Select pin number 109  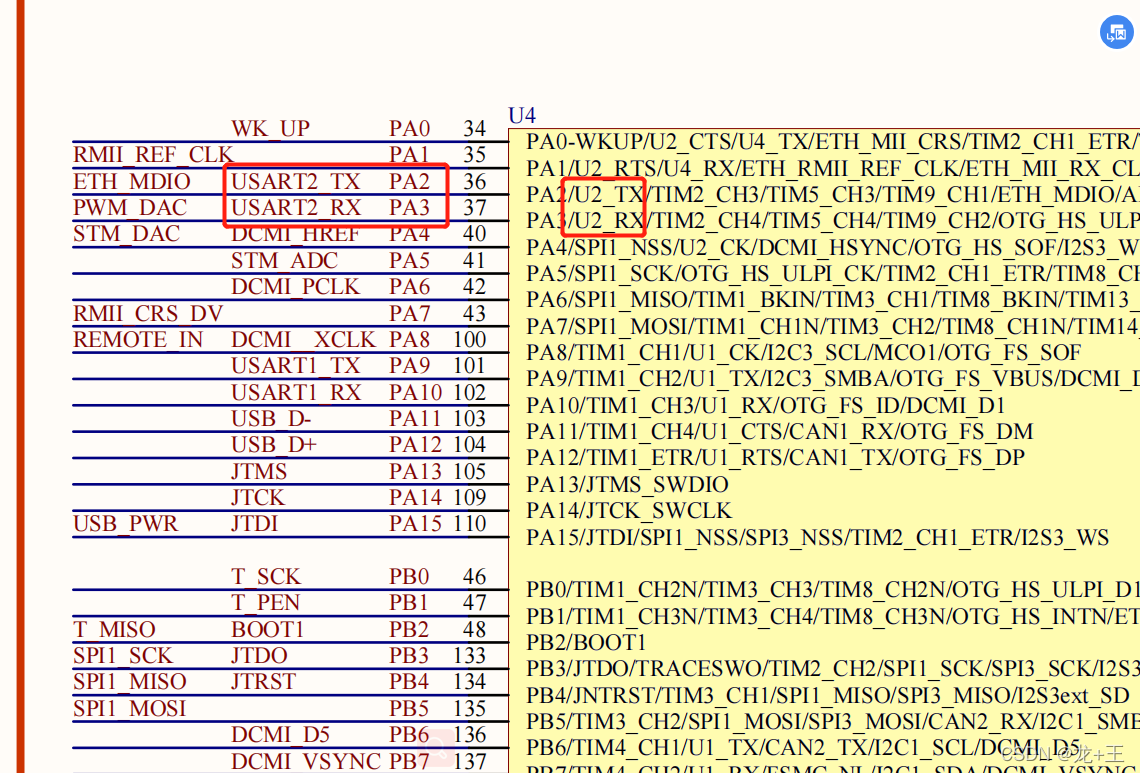pos(469,497)
